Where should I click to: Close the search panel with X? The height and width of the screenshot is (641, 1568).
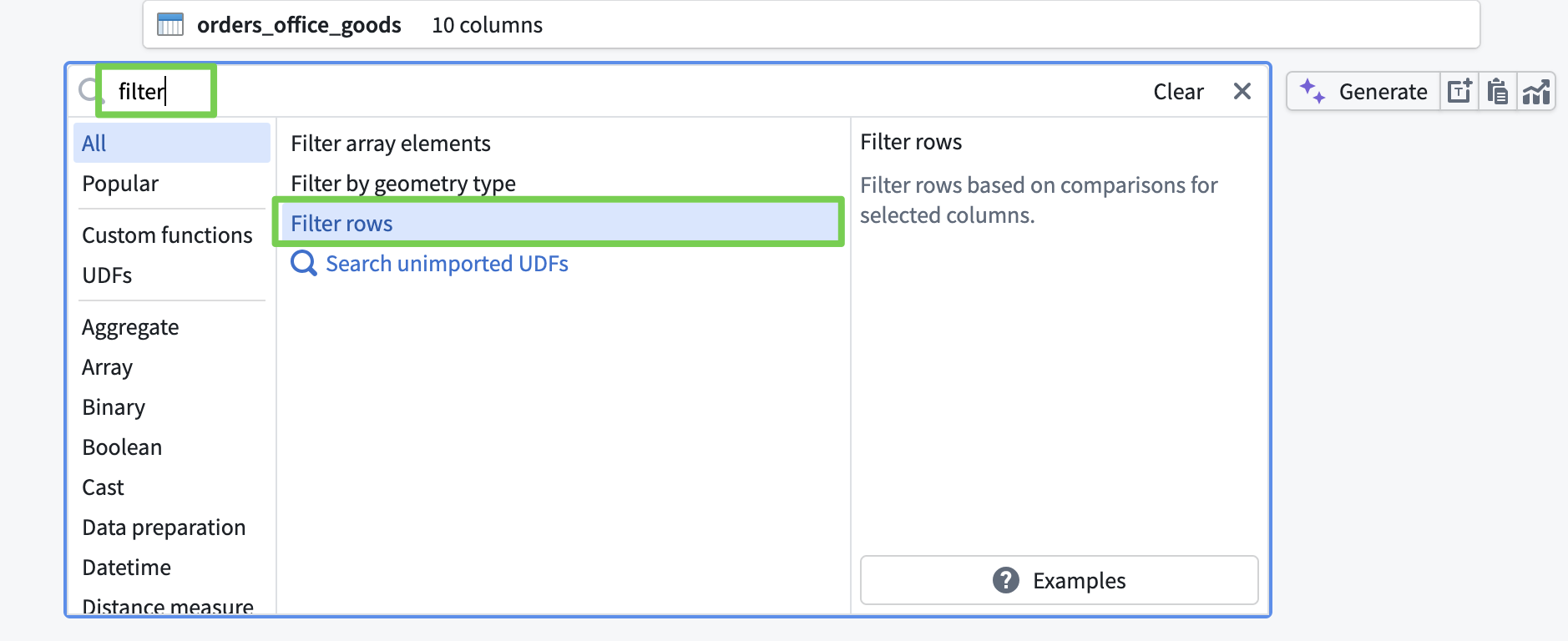pyautogui.click(x=1242, y=91)
